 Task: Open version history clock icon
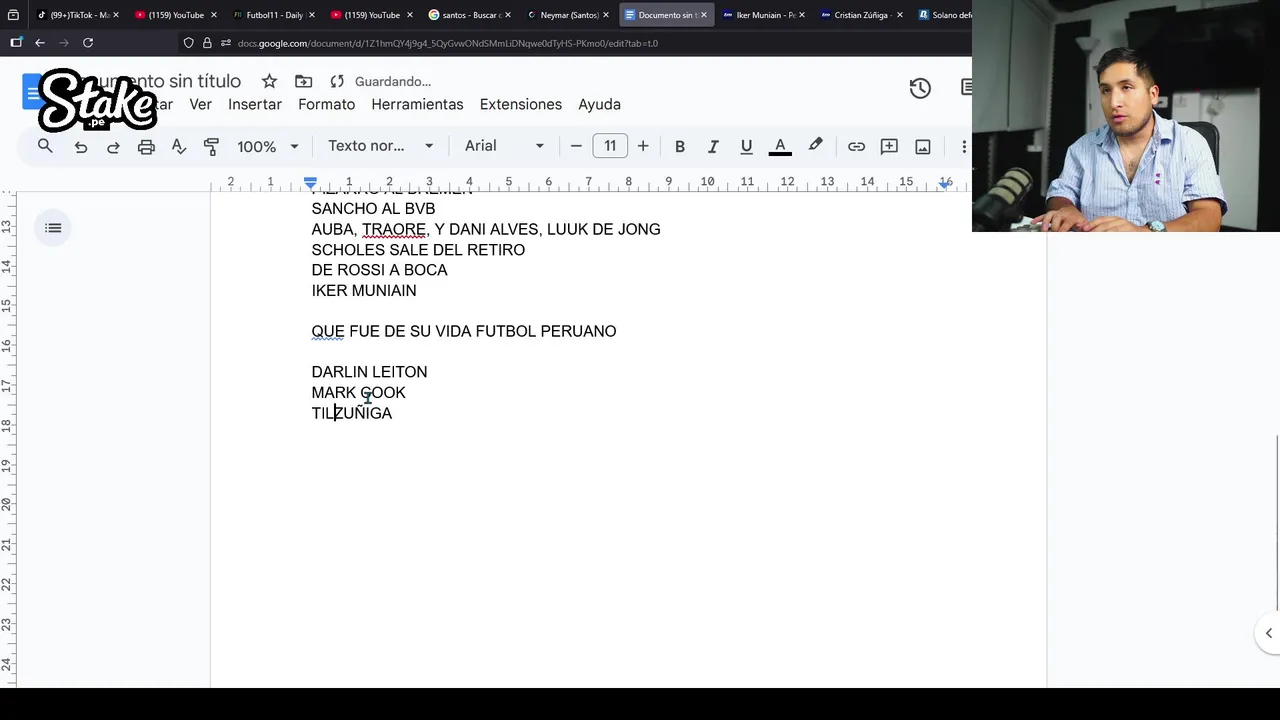pos(920,88)
